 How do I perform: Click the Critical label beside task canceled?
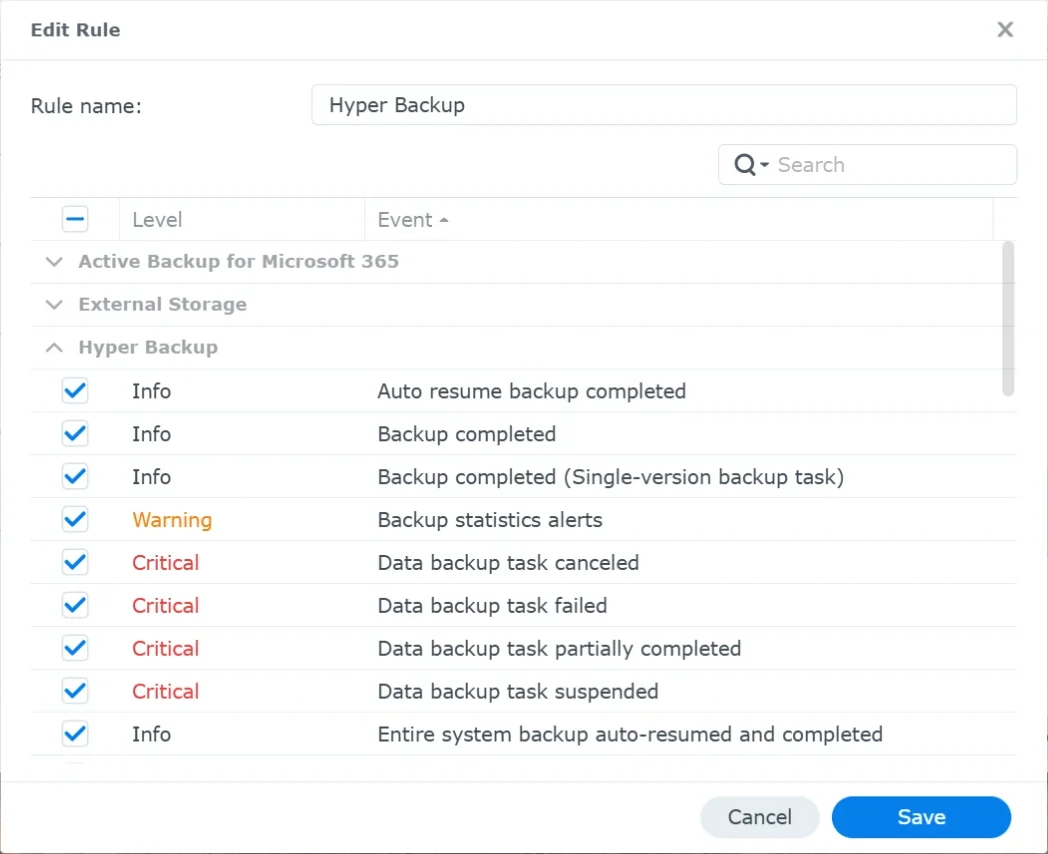166,563
